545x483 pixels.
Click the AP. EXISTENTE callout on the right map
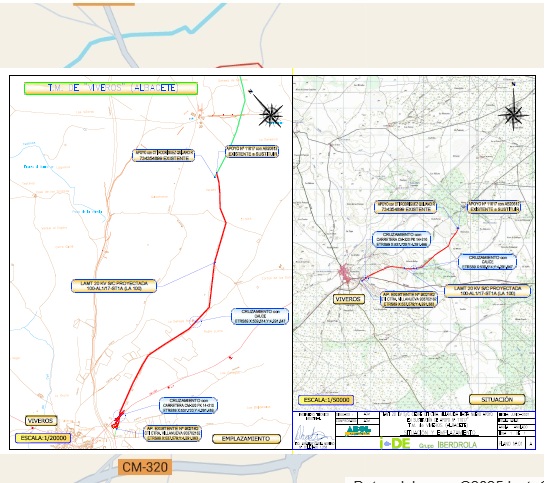409,299
